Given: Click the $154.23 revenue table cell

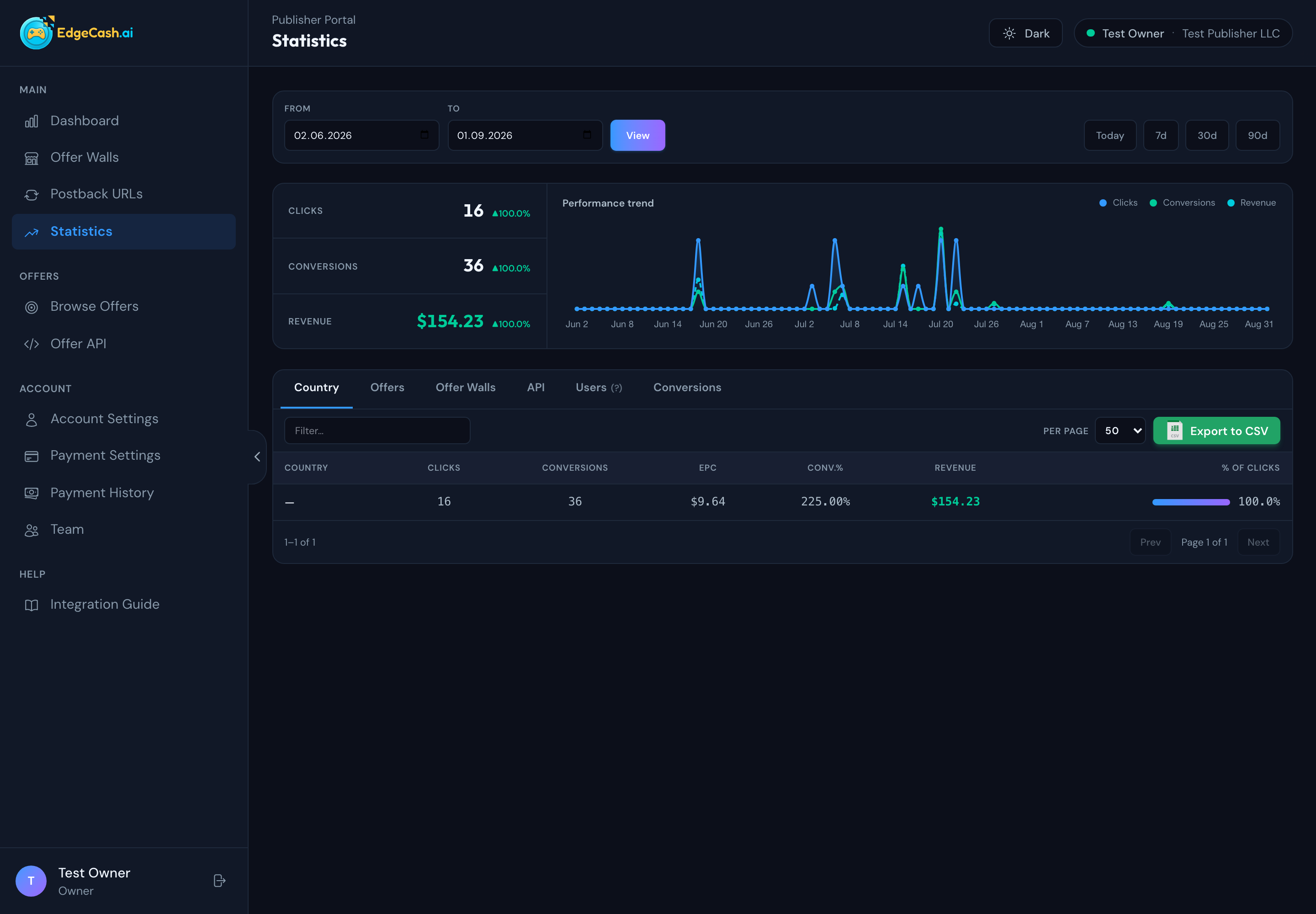Looking at the screenshot, I should (955, 502).
